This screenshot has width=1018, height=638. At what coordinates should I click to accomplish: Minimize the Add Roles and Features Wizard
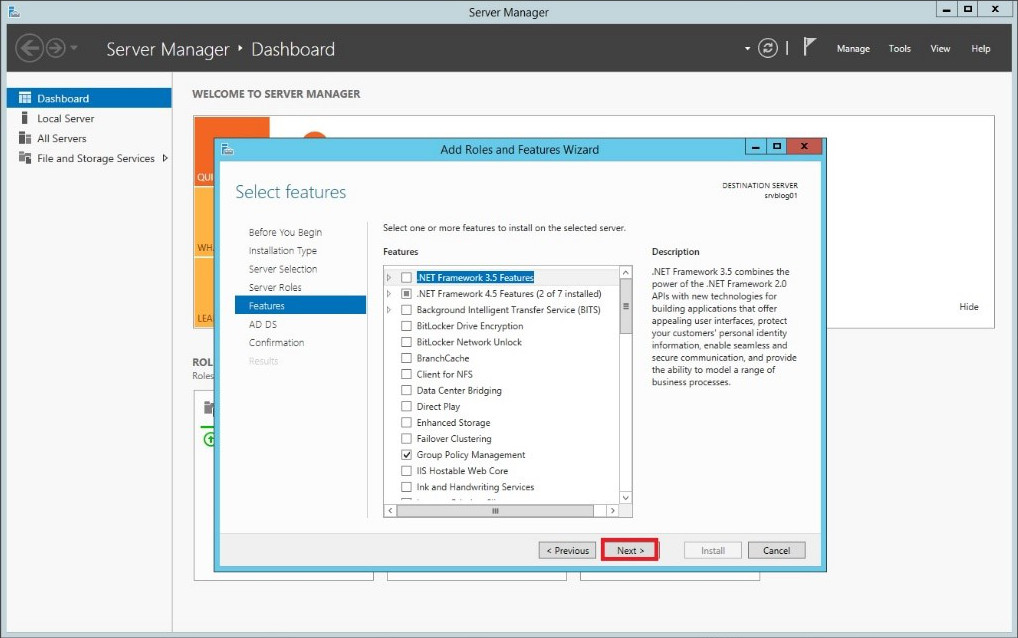click(755, 147)
